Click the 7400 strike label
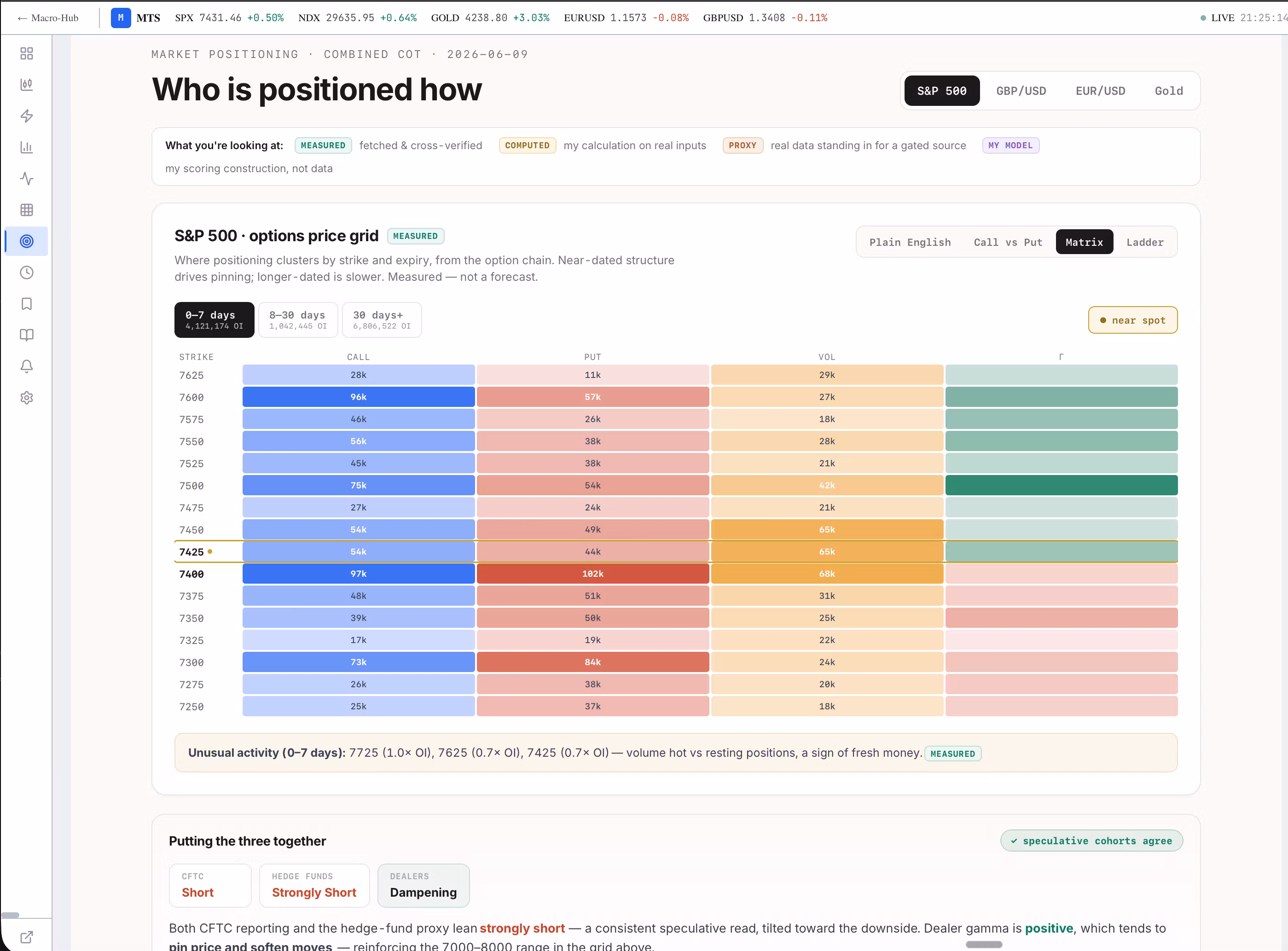The width and height of the screenshot is (1288, 951). (x=191, y=574)
